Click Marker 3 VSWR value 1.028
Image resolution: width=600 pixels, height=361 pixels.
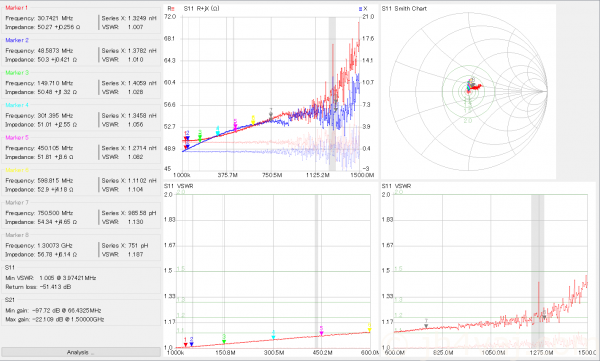click(135, 92)
